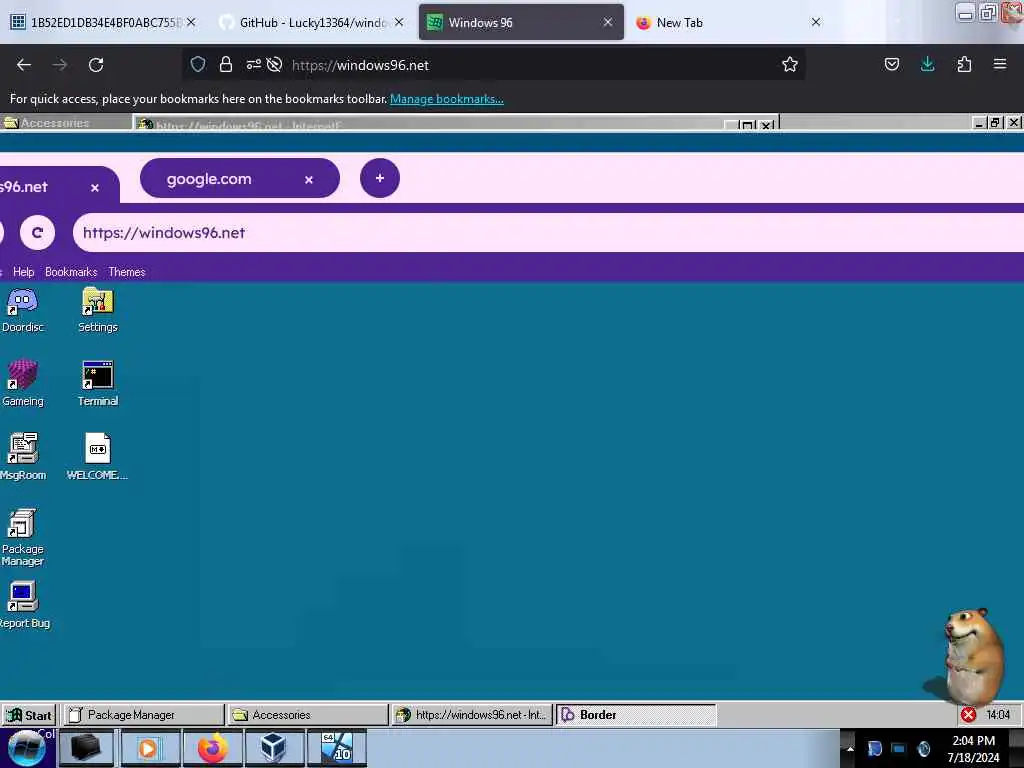The width and height of the screenshot is (1024, 768).
Task: Open the Windows 96 Start menu
Action: click(x=29, y=715)
